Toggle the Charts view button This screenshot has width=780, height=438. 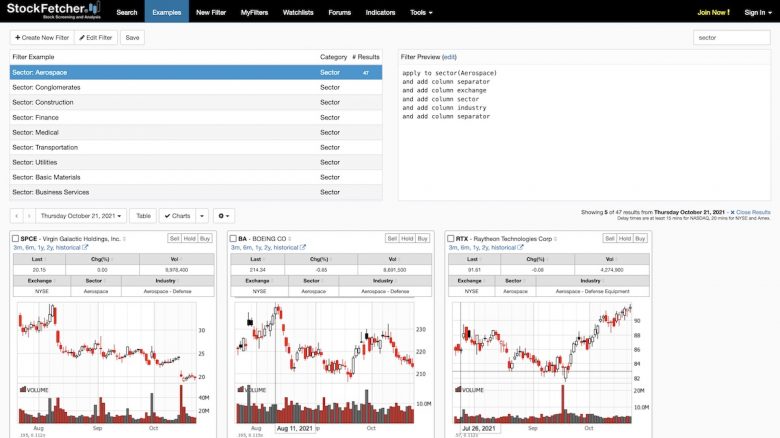(x=178, y=216)
